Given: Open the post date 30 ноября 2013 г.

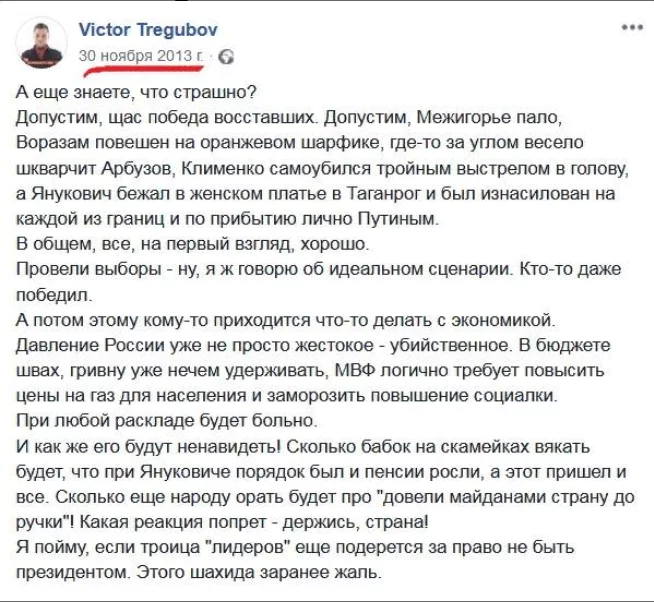Looking at the screenshot, I should [x=142, y=56].
